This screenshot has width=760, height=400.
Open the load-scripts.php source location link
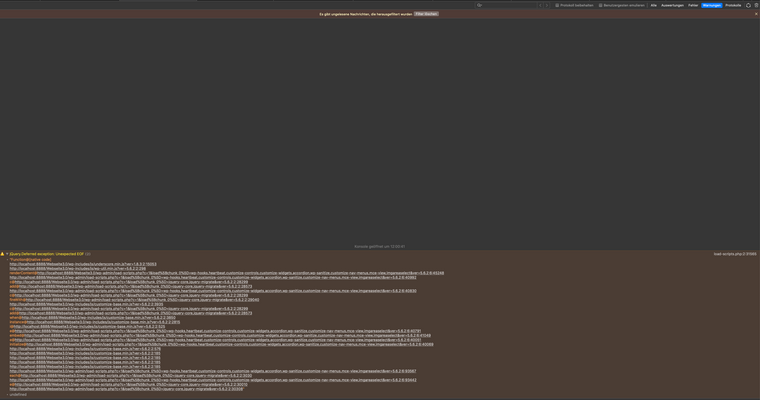[x=735, y=254]
